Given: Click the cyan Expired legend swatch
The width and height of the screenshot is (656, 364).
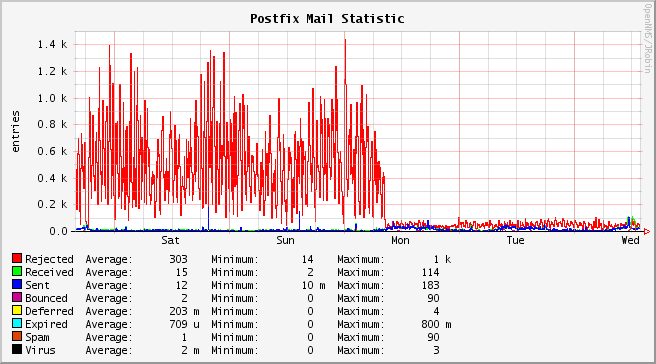Looking at the screenshot, I should (17, 323).
